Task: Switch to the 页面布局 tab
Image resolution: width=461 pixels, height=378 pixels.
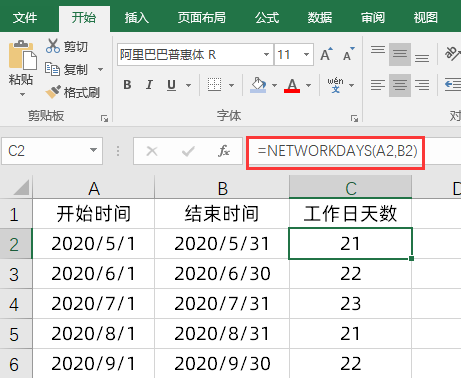Action: (x=201, y=17)
